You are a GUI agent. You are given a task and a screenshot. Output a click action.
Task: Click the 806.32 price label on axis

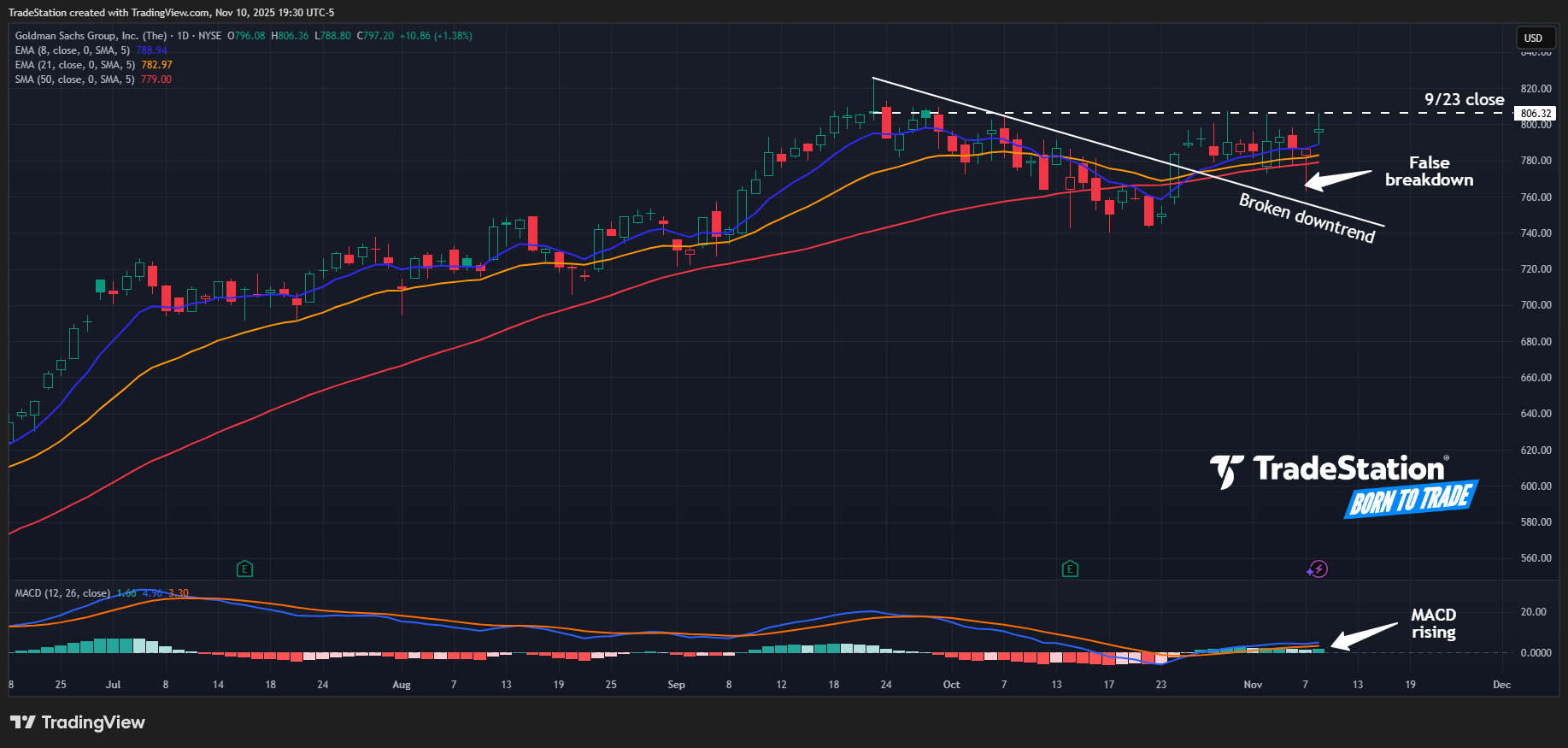coord(1536,113)
